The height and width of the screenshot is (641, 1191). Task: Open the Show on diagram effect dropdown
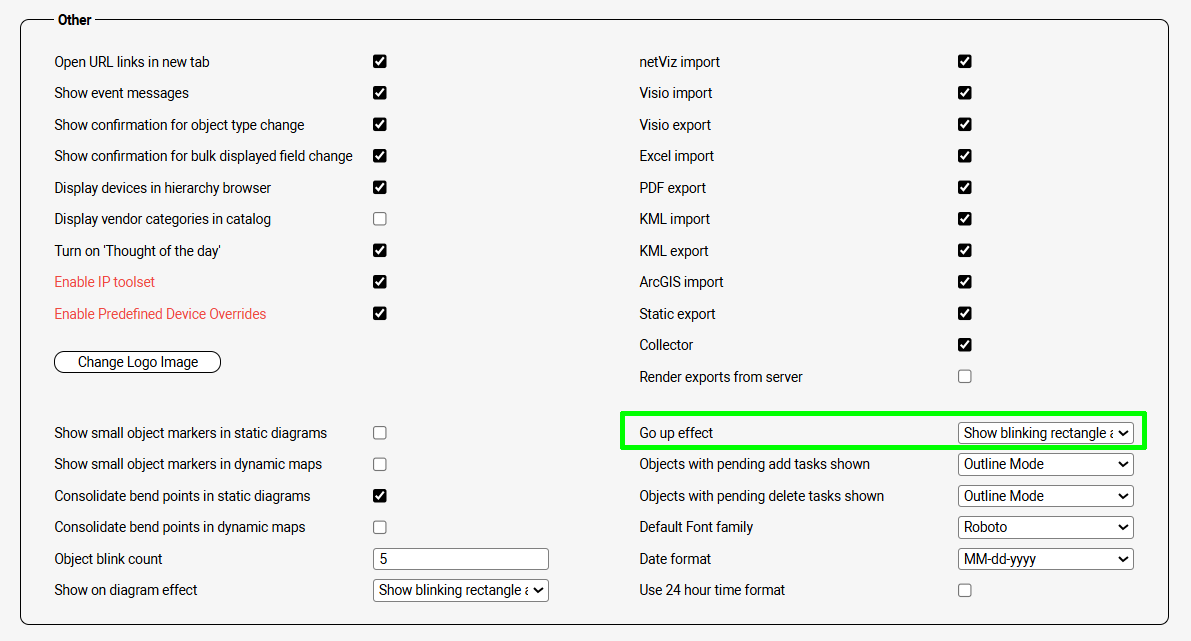pyautogui.click(x=460, y=590)
